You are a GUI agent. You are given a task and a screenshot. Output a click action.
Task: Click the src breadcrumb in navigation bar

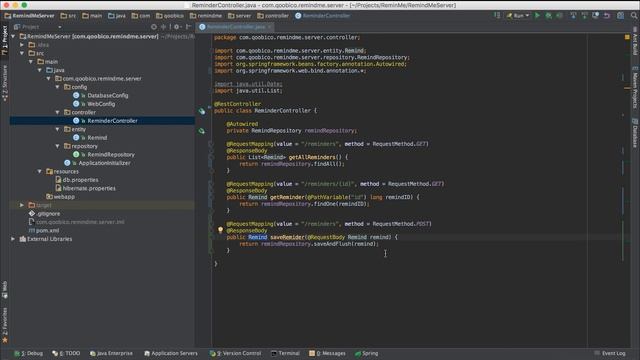tap(68, 16)
